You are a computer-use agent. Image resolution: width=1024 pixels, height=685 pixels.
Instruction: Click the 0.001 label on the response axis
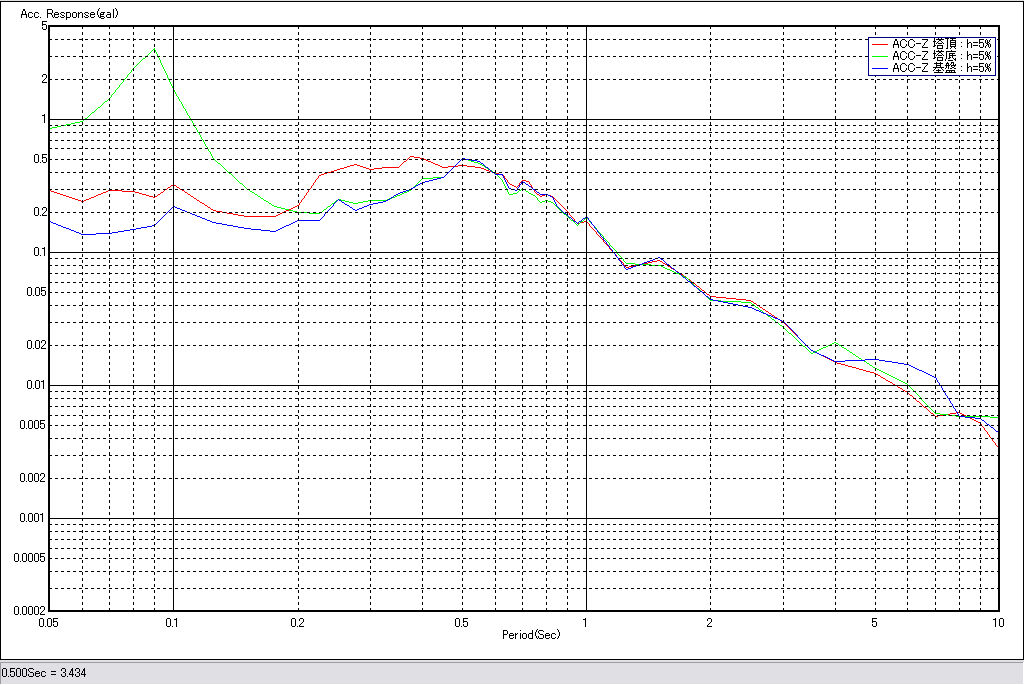(x=34, y=518)
